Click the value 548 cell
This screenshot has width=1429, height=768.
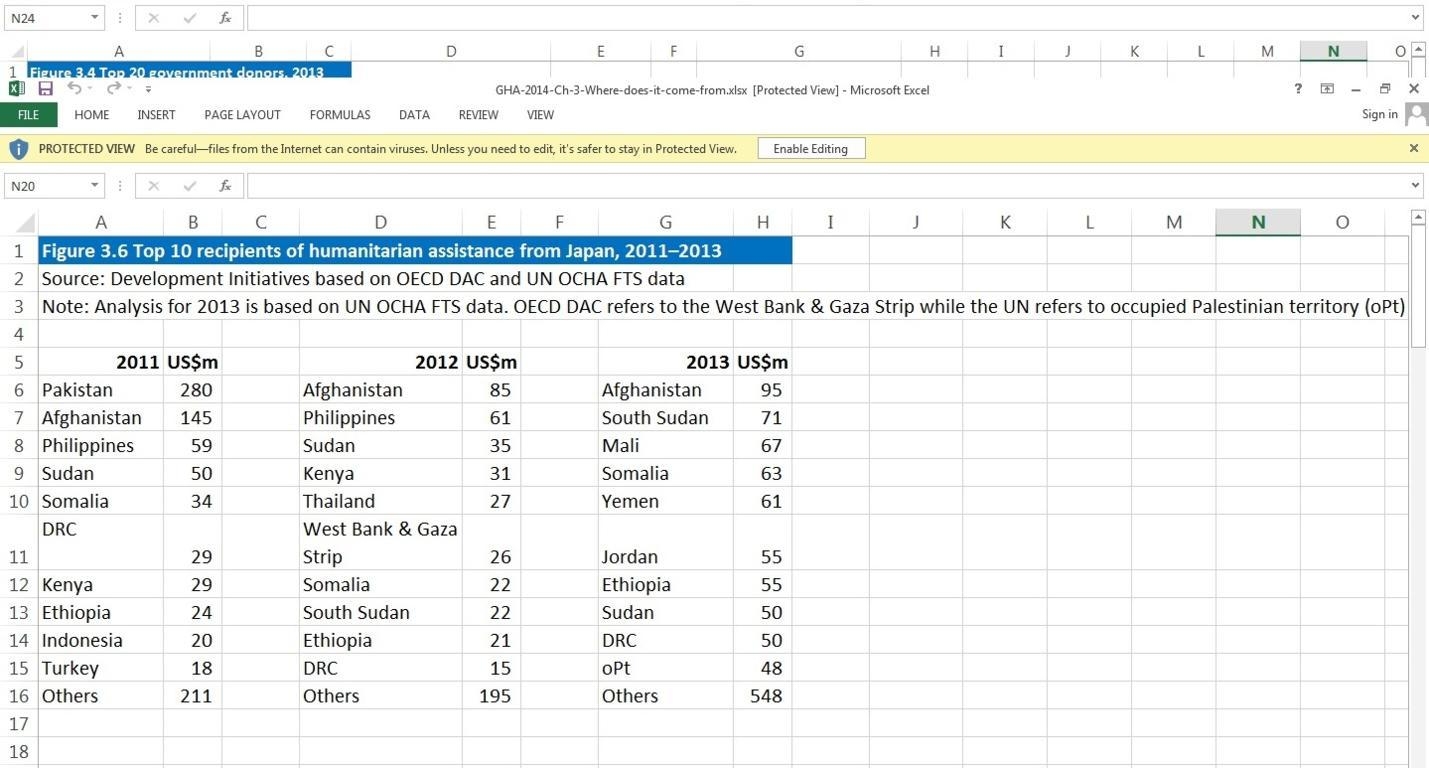click(762, 696)
